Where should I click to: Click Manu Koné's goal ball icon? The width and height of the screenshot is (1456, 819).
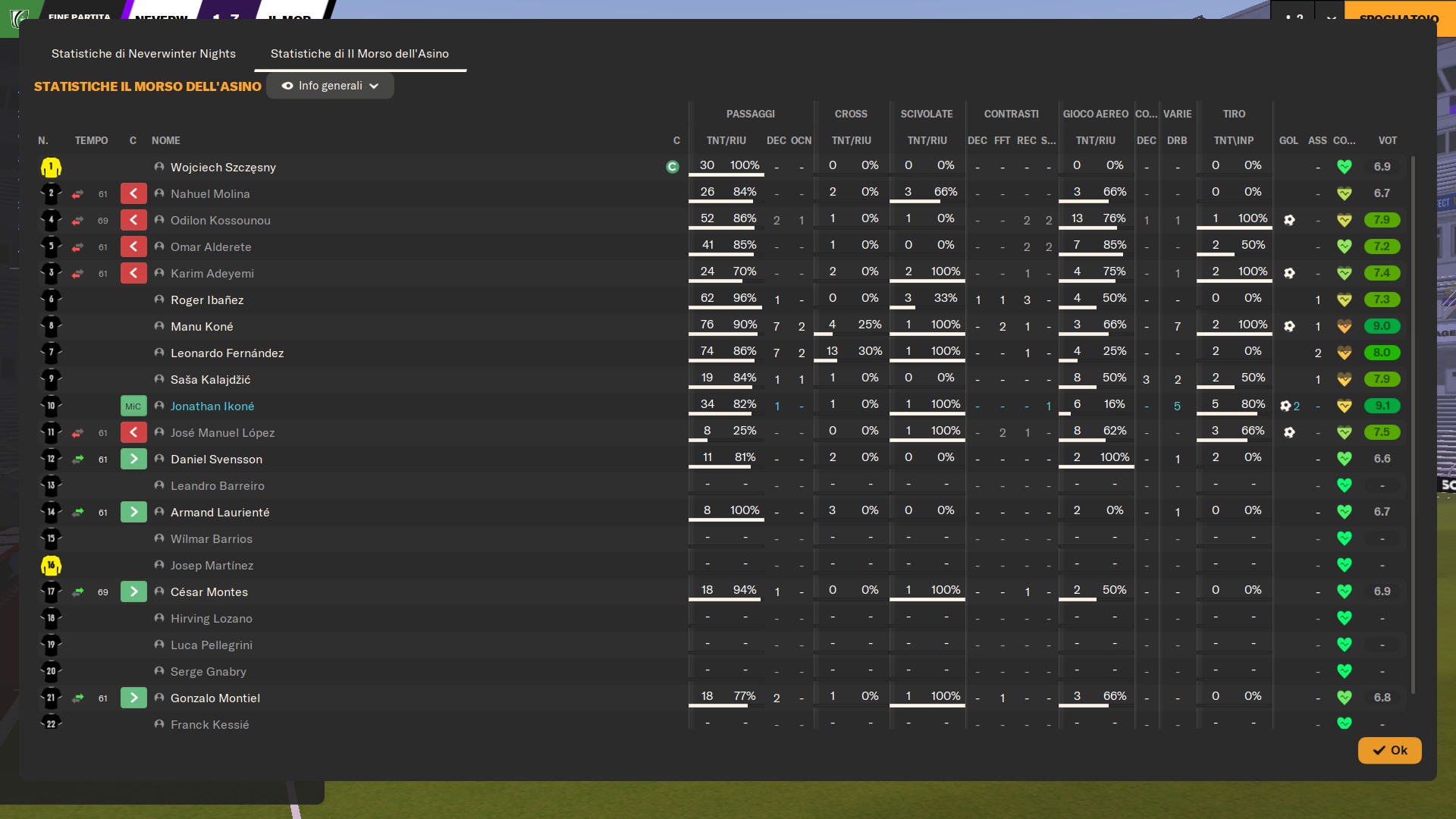[1289, 326]
